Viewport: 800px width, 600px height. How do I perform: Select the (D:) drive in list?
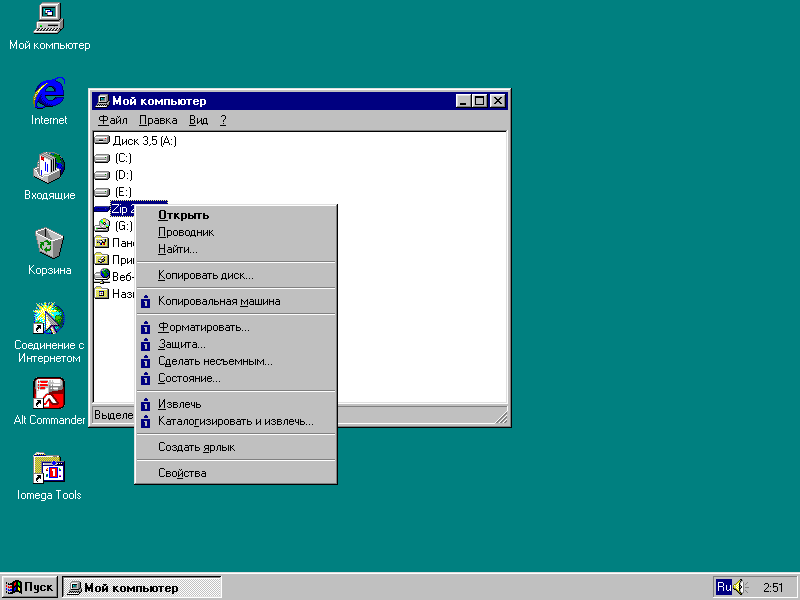(x=123, y=175)
